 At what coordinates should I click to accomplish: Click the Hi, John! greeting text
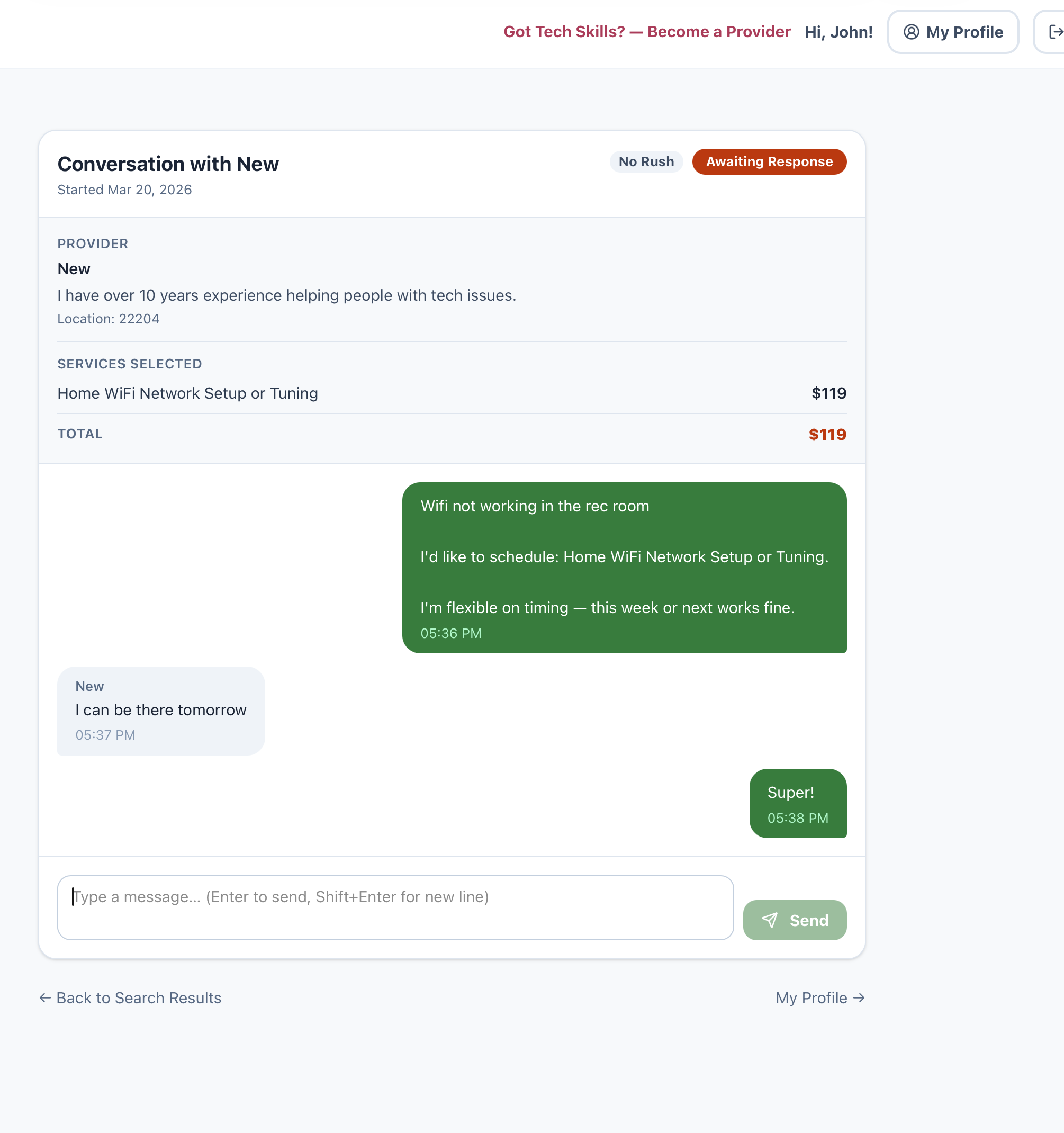tap(838, 32)
